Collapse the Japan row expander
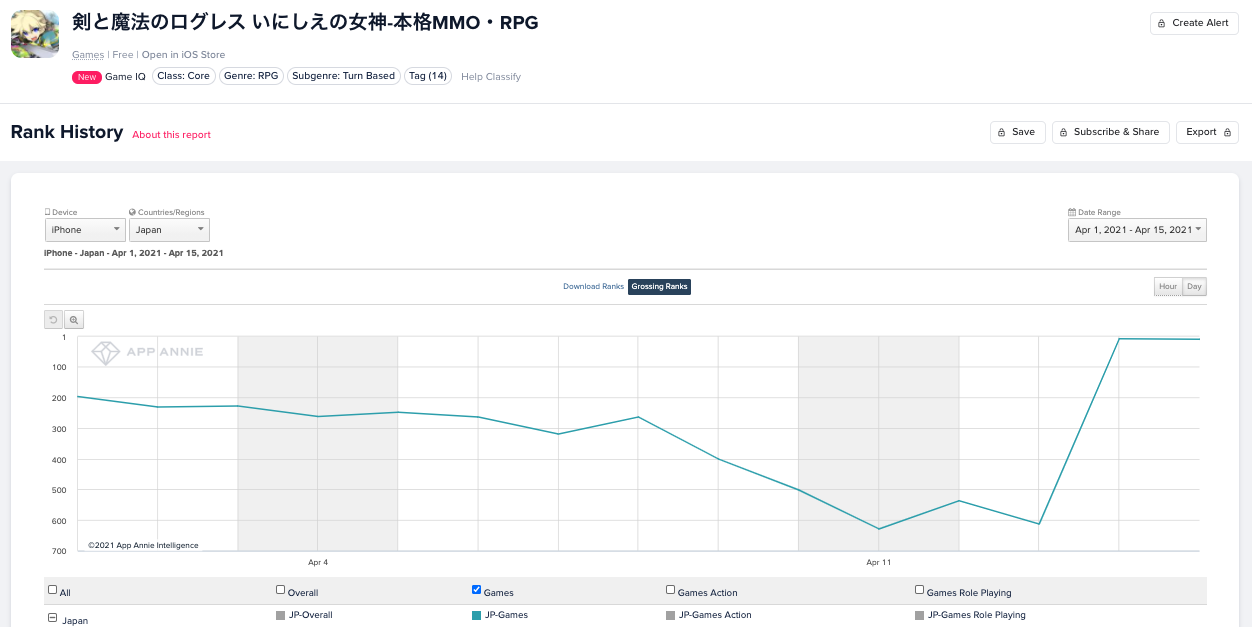1252x627 pixels. click(x=53, y=619)
